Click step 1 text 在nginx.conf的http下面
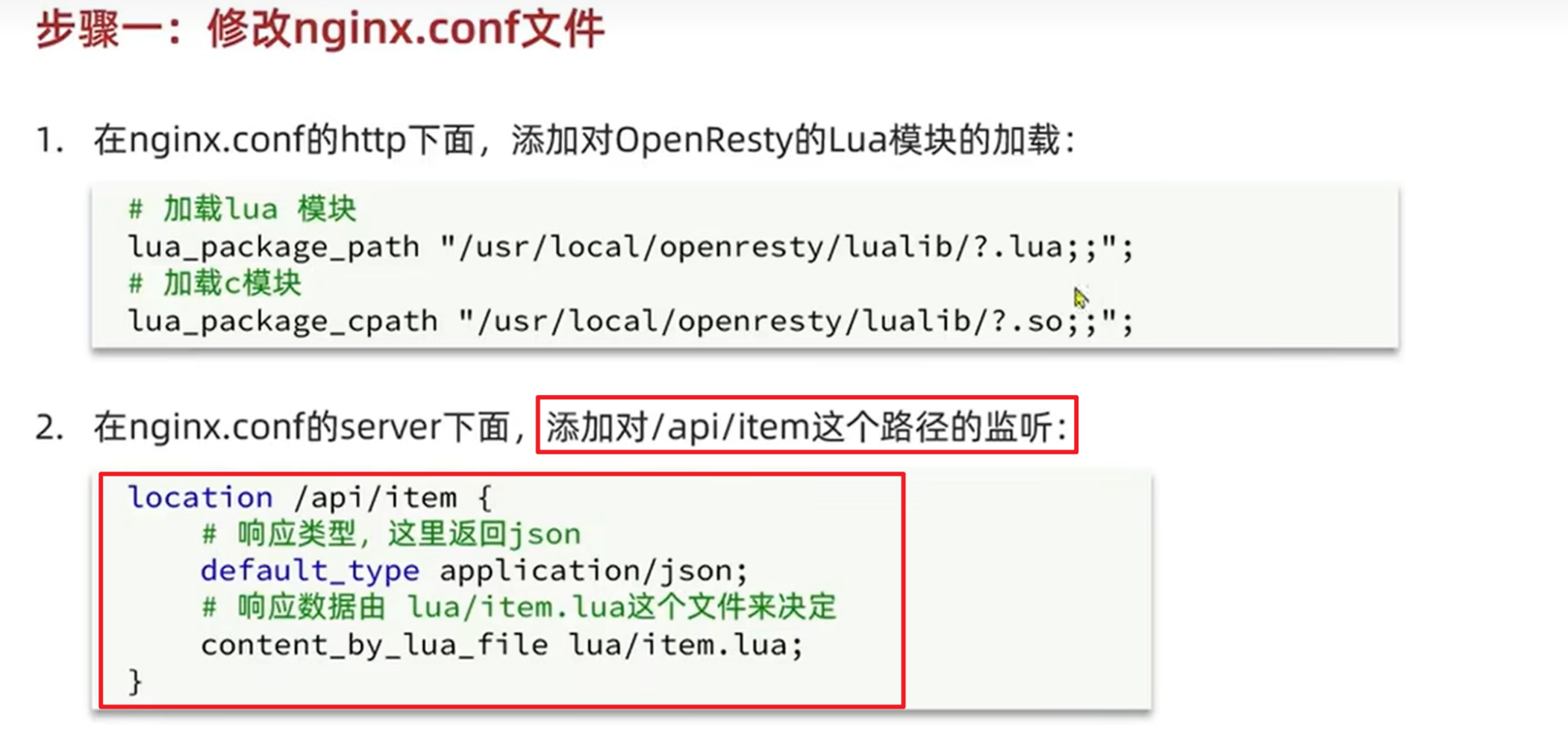The width and height of the screenshot is (1568, 730). (284, 140)
